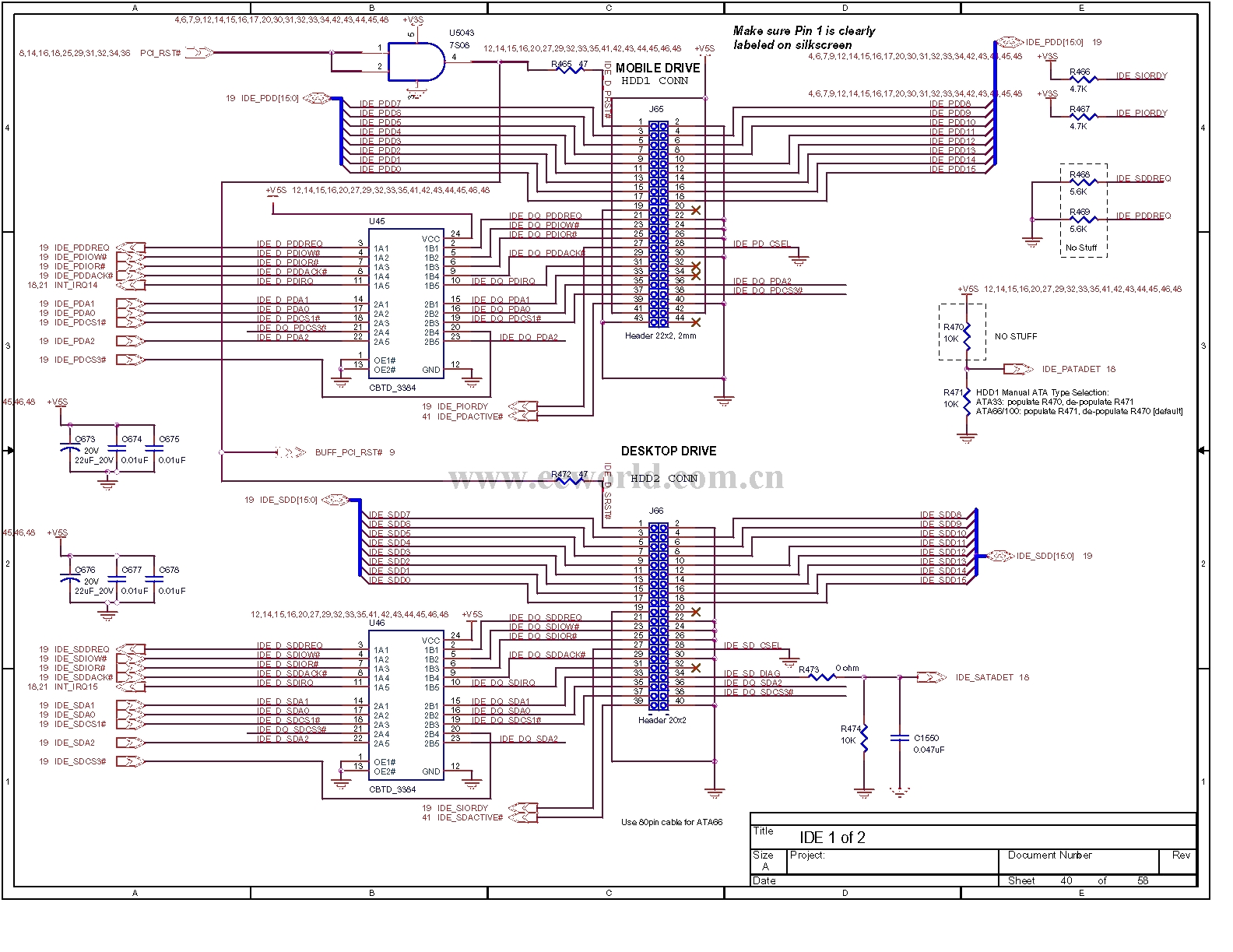Click the IDE_SDD15 net label
Image resolution: width=1233 pixels, height=952 pixels.
coord(943,580)
